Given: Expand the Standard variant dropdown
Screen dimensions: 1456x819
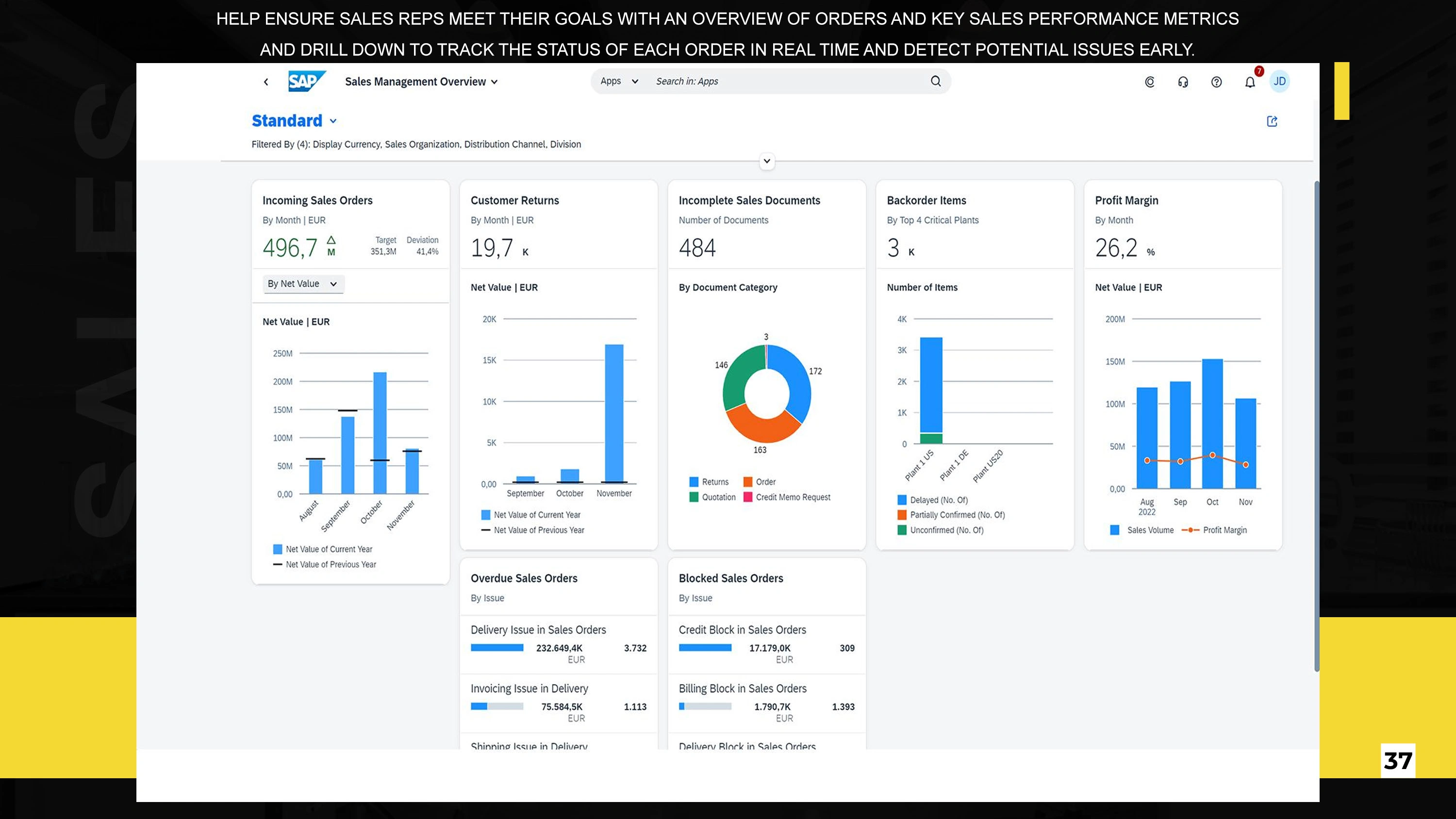Looking at the screenshot, I should (333, 121).
